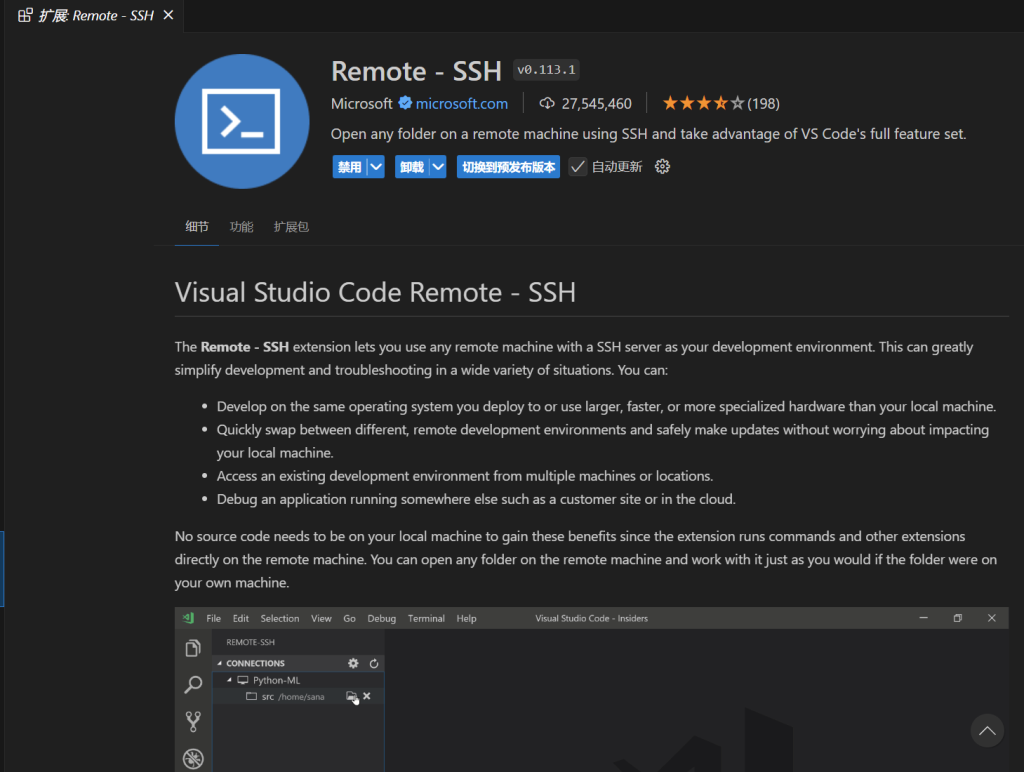Viewport: 1024px width, 772px height.
Task: Click the extension description sentence
Action: click(x=648, y=134)
